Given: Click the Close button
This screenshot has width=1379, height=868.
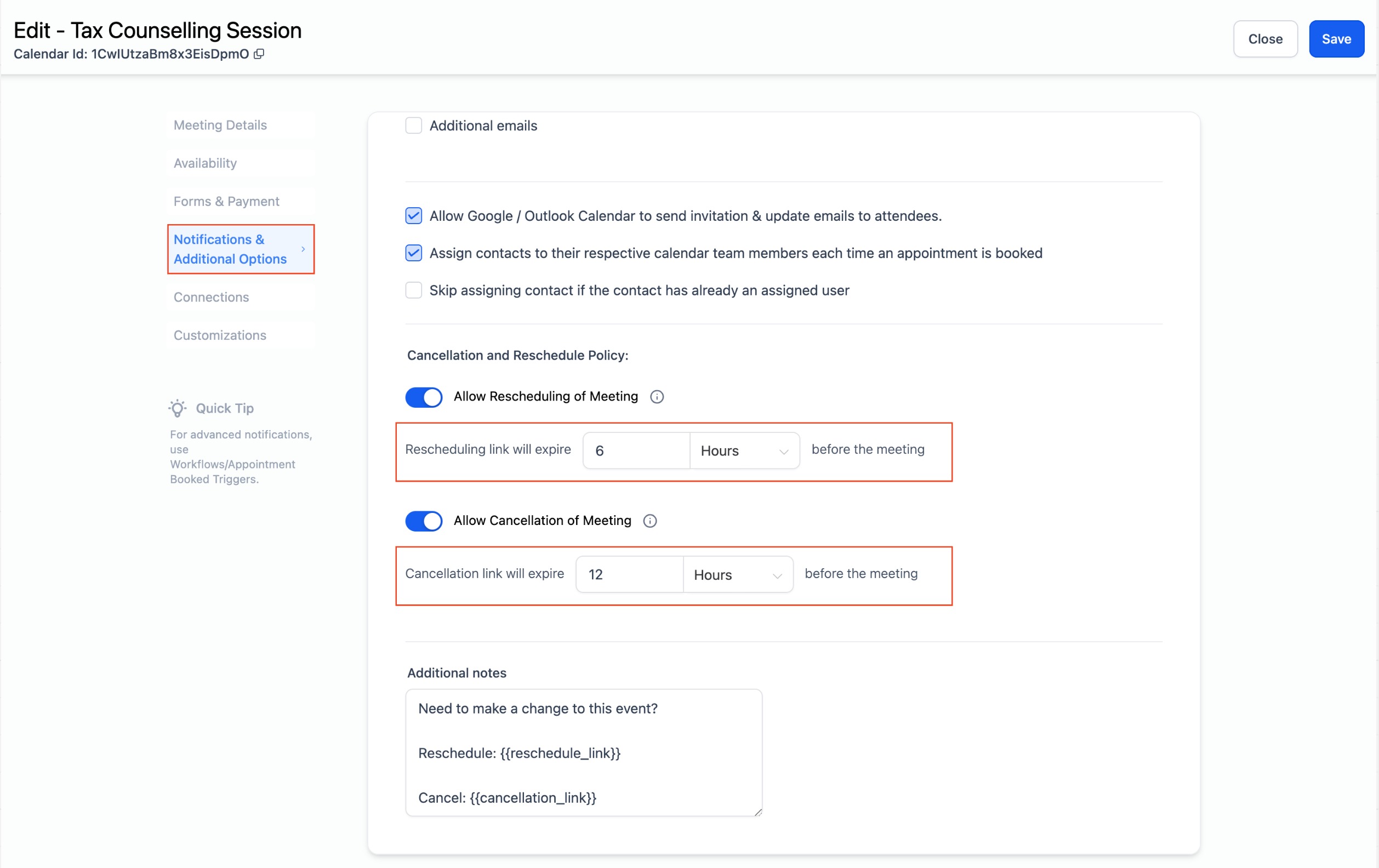Looking at the screenshot, I should [1265, 39].
